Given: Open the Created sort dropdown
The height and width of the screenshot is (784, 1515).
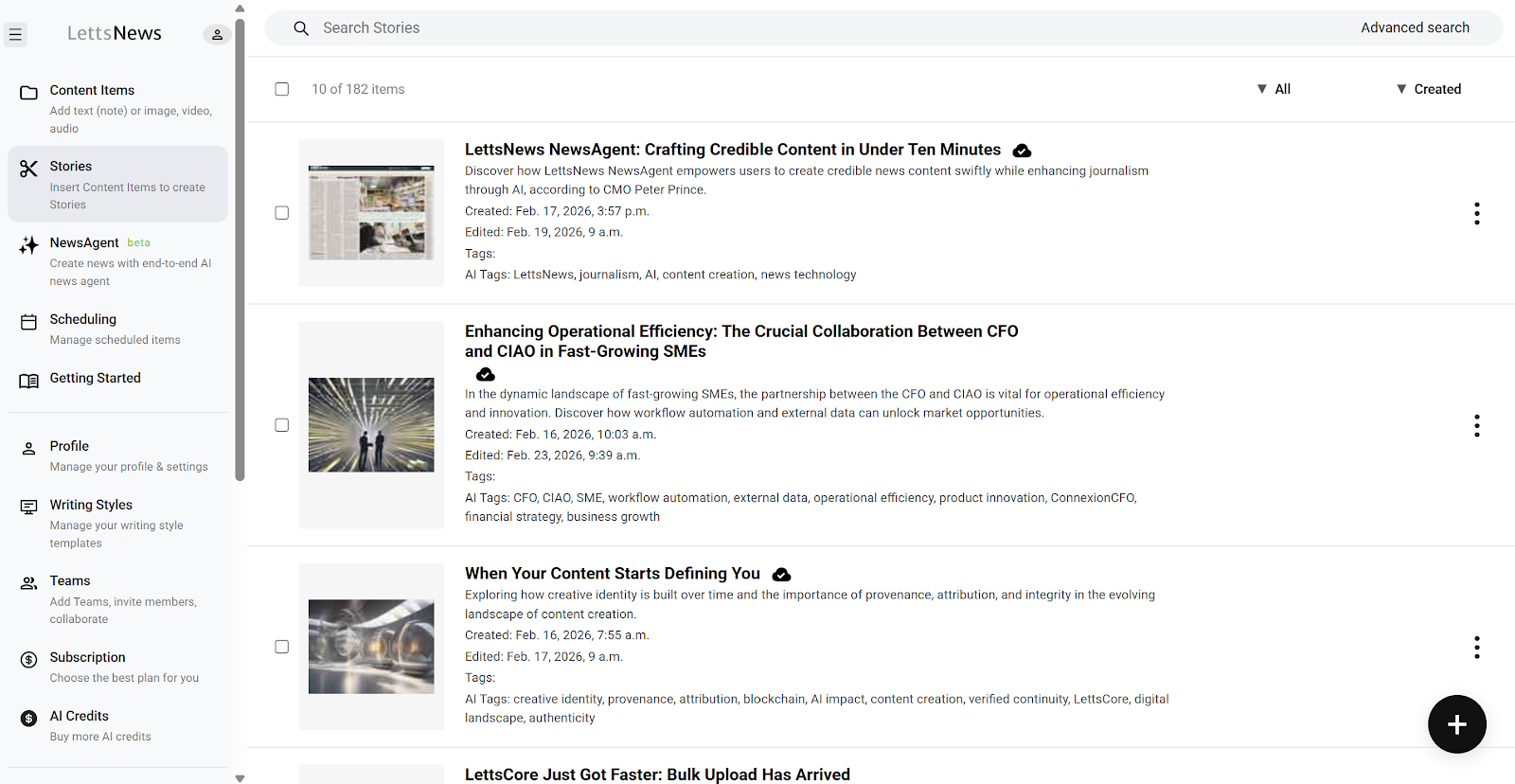Looking at the screenshot, I should click(1428, 89).
